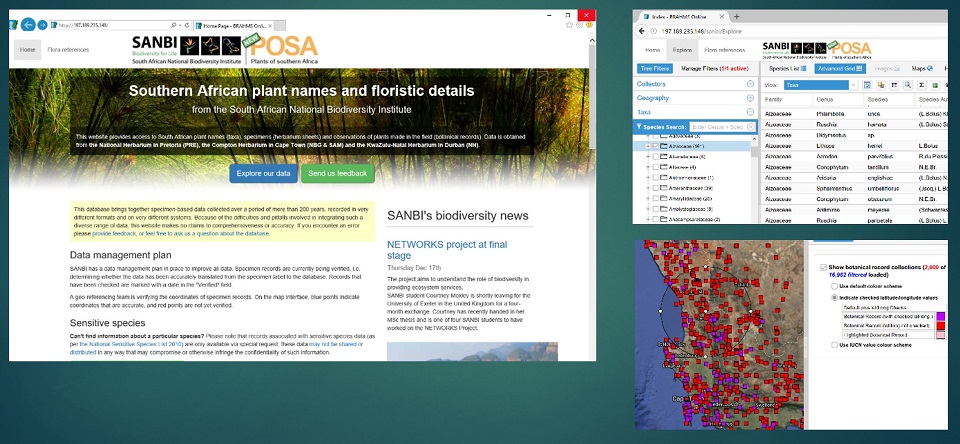The width and height of the screenshot is (960, 444).
Task: Click the pink Highlighted Botanical Record colour swatch
Action: click(941, 335)
